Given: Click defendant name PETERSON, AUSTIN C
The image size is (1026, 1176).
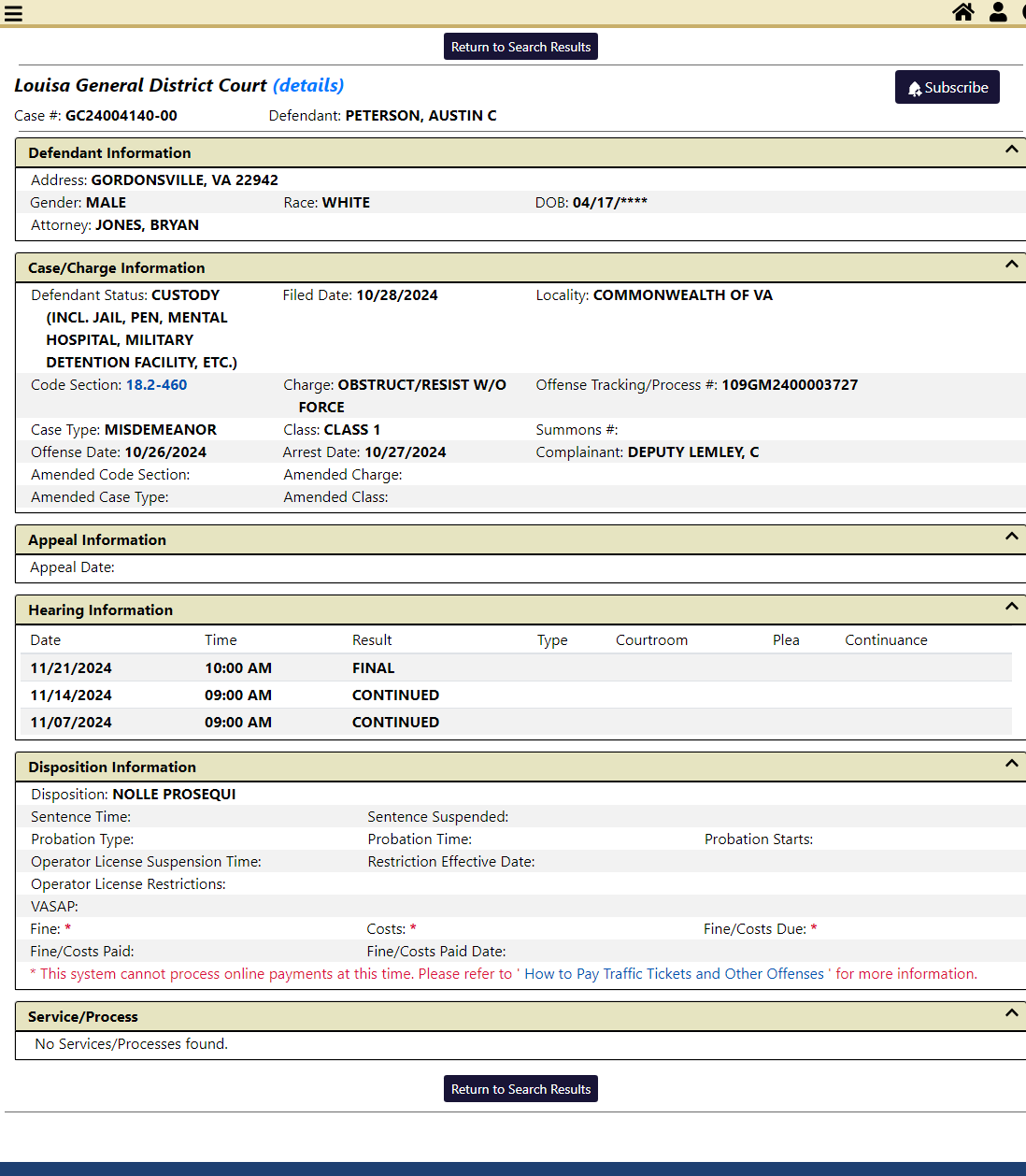Looking at the screenshot, I should tap(420, 116).
